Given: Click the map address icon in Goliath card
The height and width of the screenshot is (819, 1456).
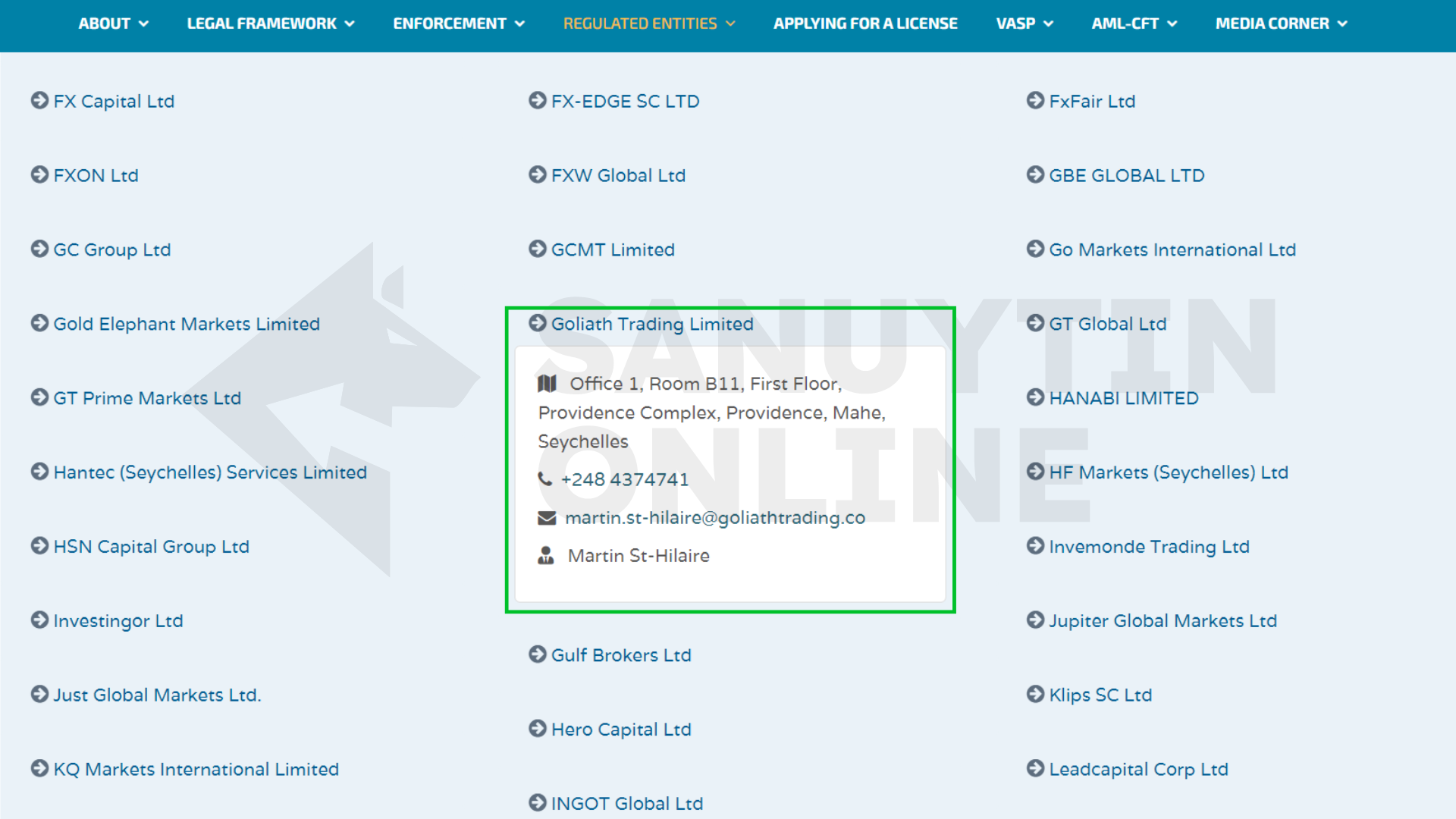Looking at the screenshot, I should [547, 384].
